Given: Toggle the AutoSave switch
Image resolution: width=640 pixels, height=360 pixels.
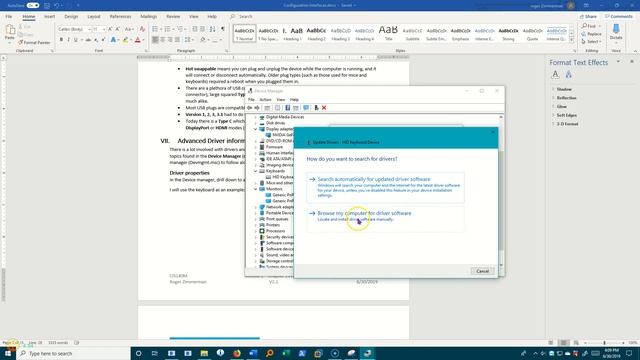Looking at the screenshot, I should click(x=33, y=5).
